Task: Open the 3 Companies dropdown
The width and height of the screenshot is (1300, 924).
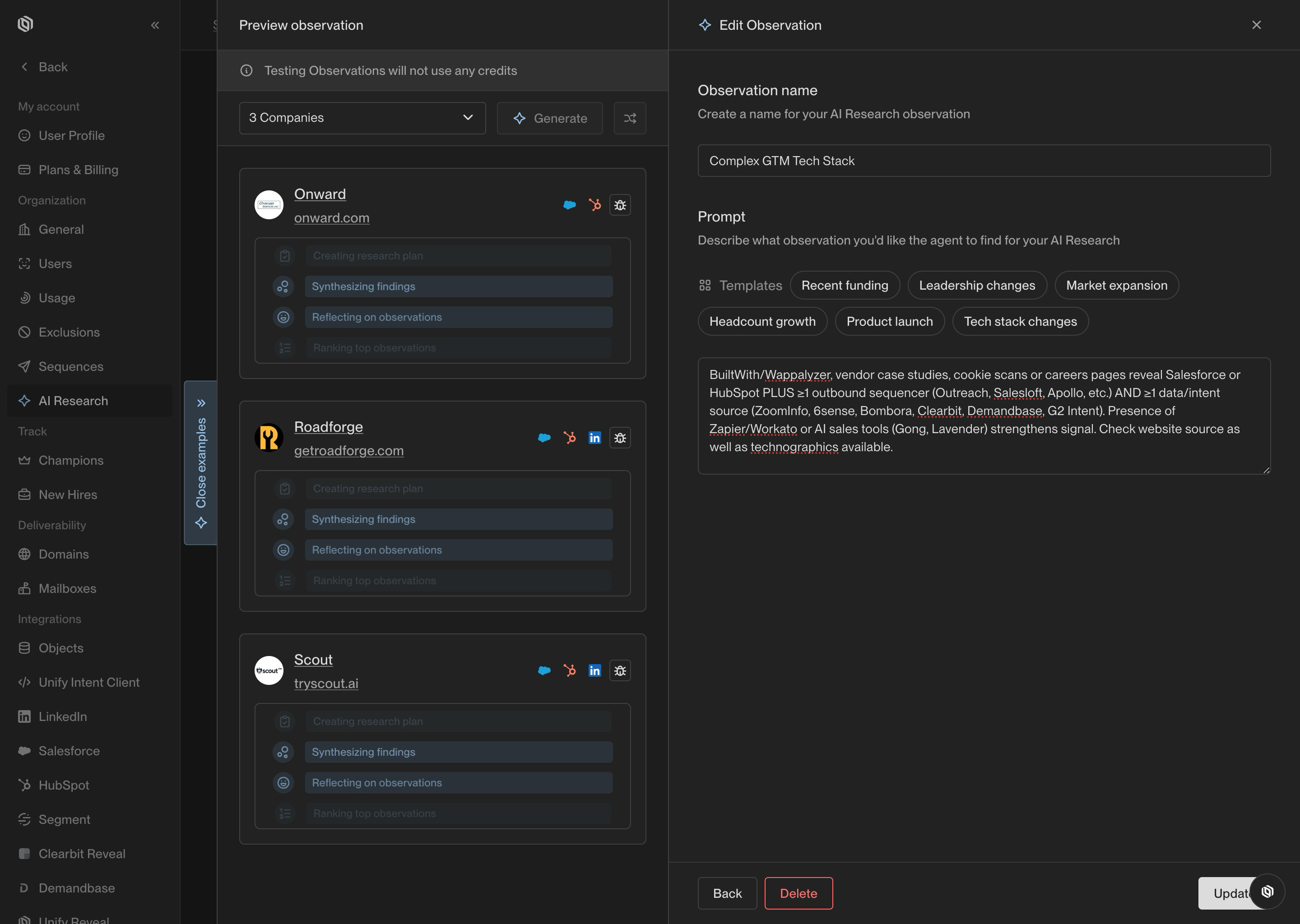Action: pyautogui.click(x=362, y=118)
